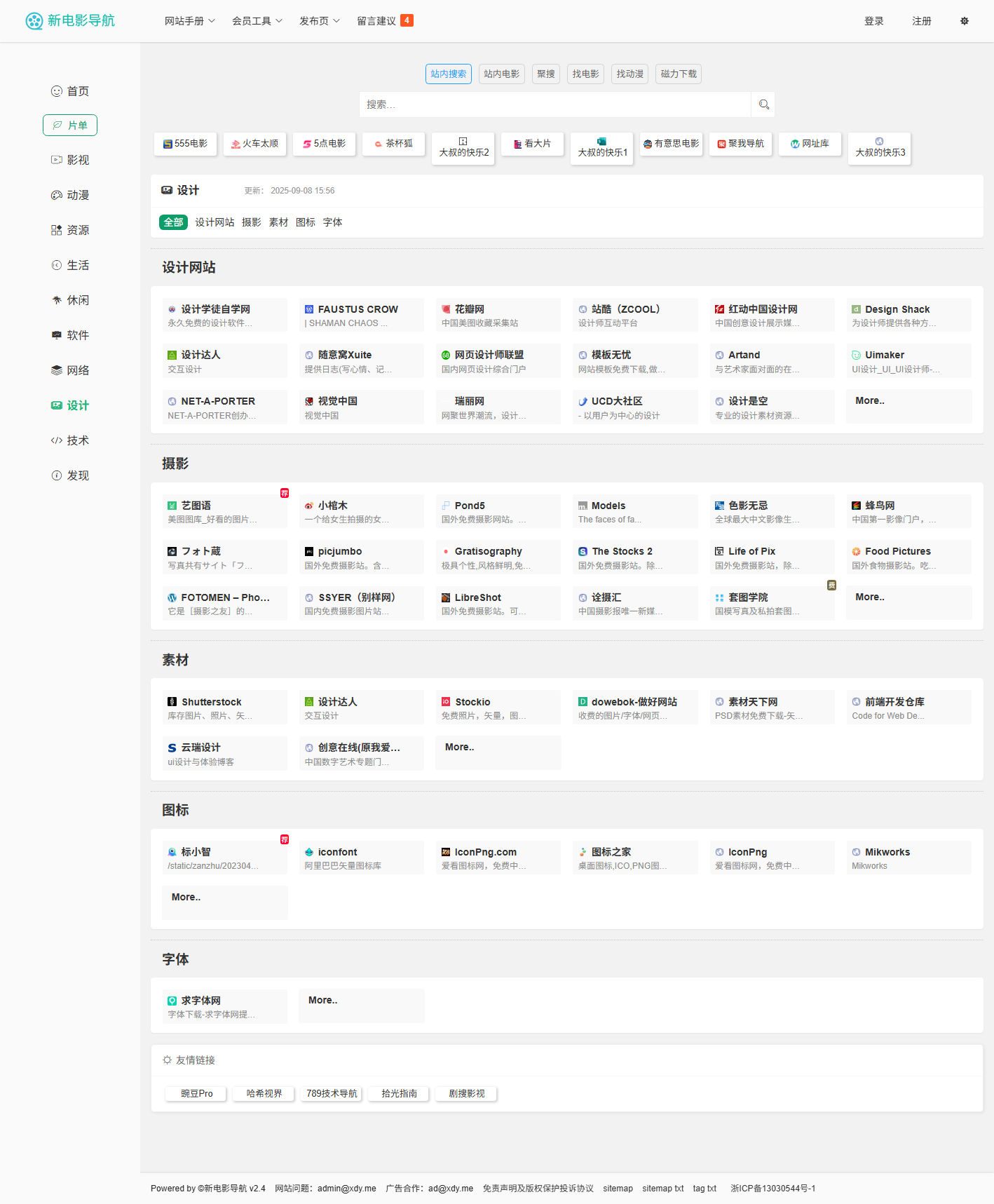Click the 资源 grid sidebar icon
Viewport: 994px width, 1204px height.
click(57, 230)
